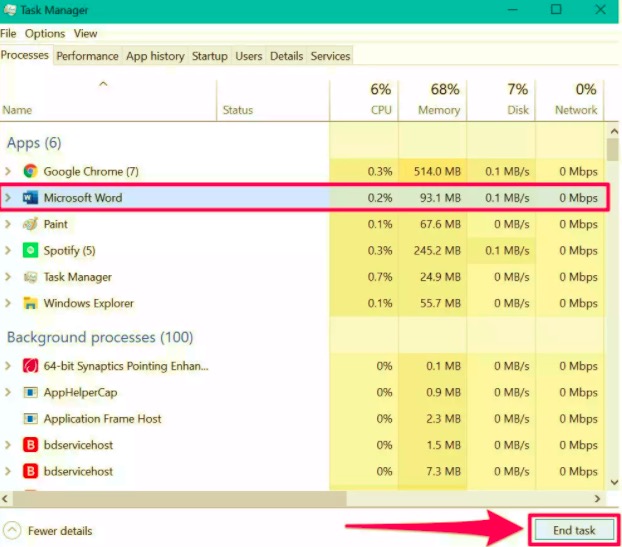The image size is (622, 547).
Task: Expand the Windows Explorer entry
Action: coord(8,303)
